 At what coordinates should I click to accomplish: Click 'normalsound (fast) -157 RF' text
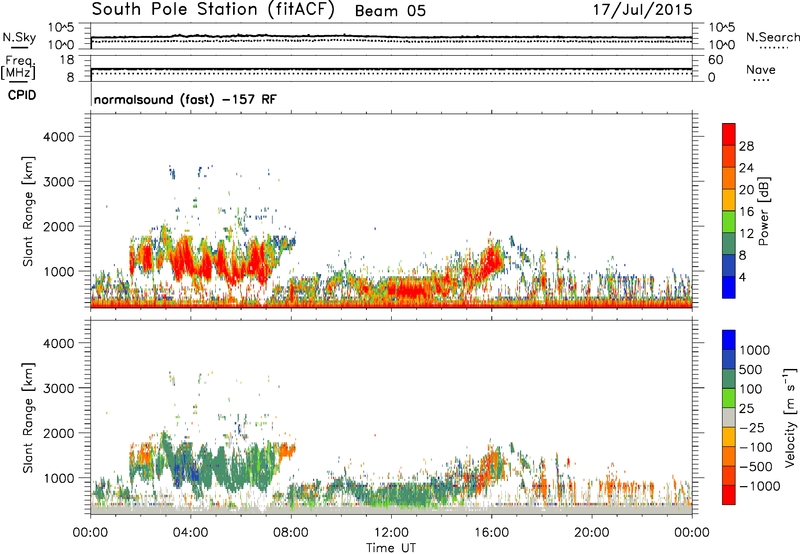point(185,99)
